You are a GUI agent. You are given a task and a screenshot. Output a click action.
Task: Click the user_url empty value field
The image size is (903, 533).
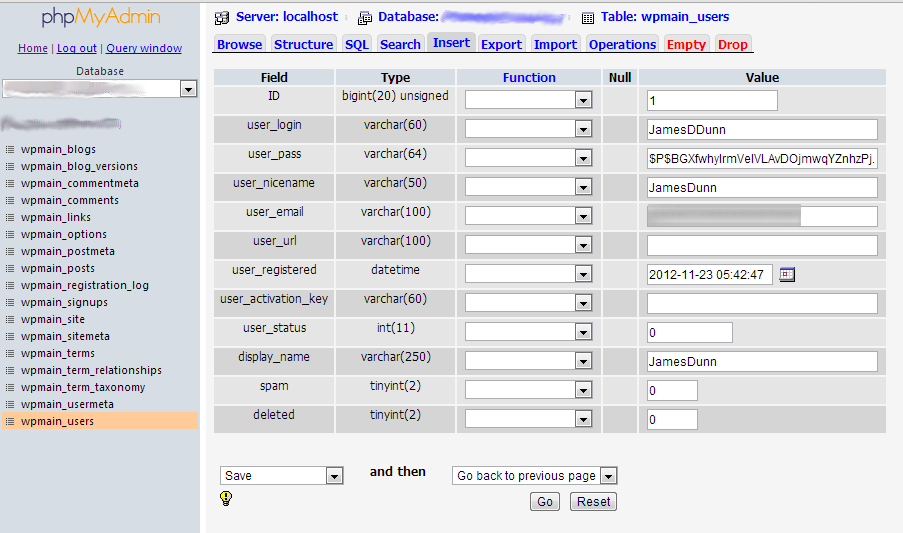click(762, 245)
